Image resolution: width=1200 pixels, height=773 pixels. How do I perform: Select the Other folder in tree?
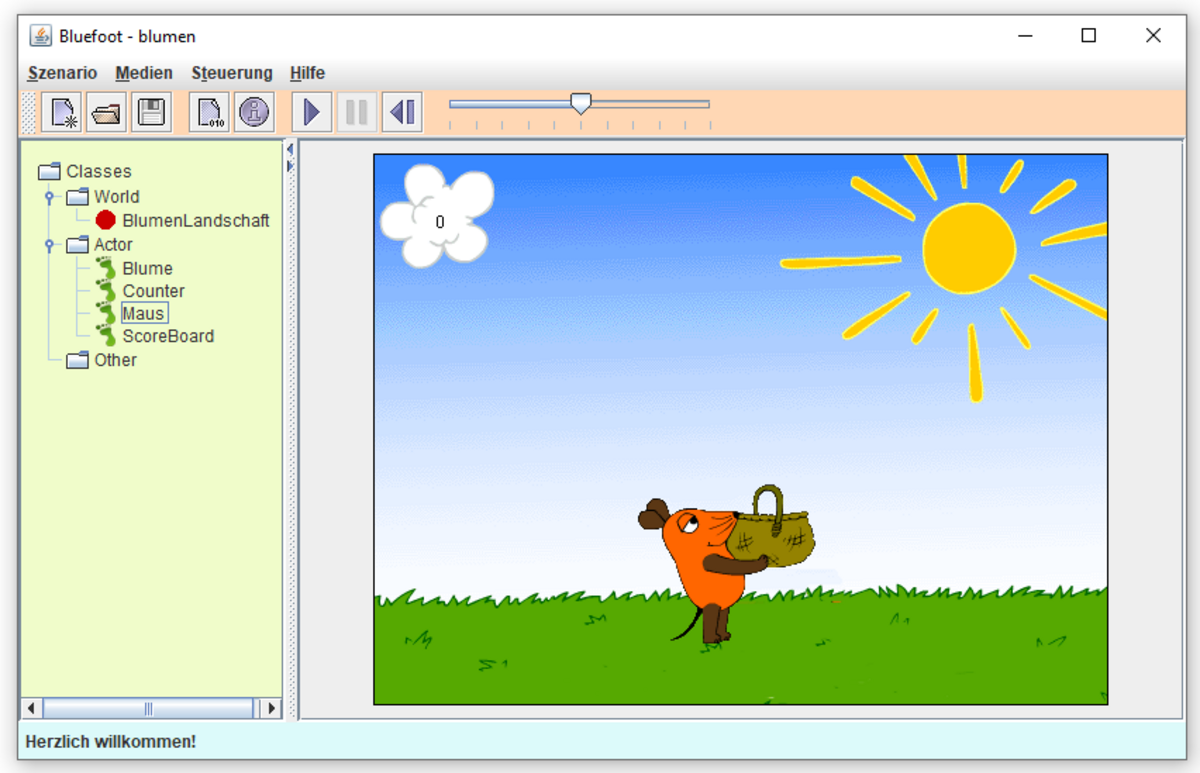click(115, 360)
